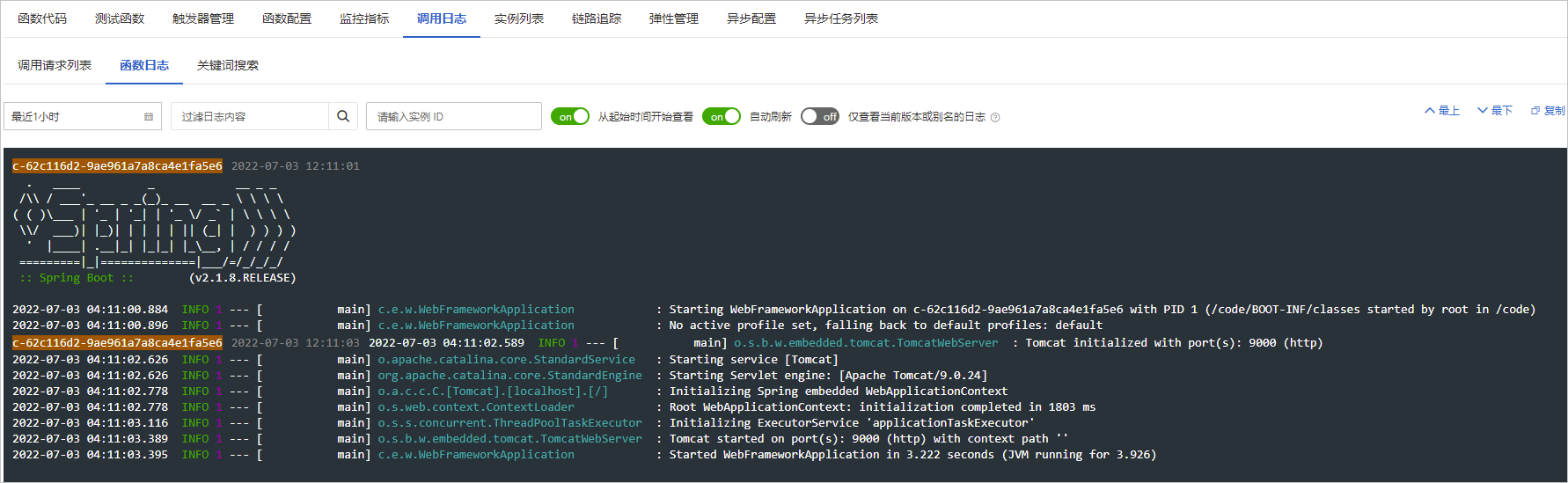This screenshot has height=483, width=1568.
Task: Click the 过滤日志内容 filter input
Action: [251, 116]
